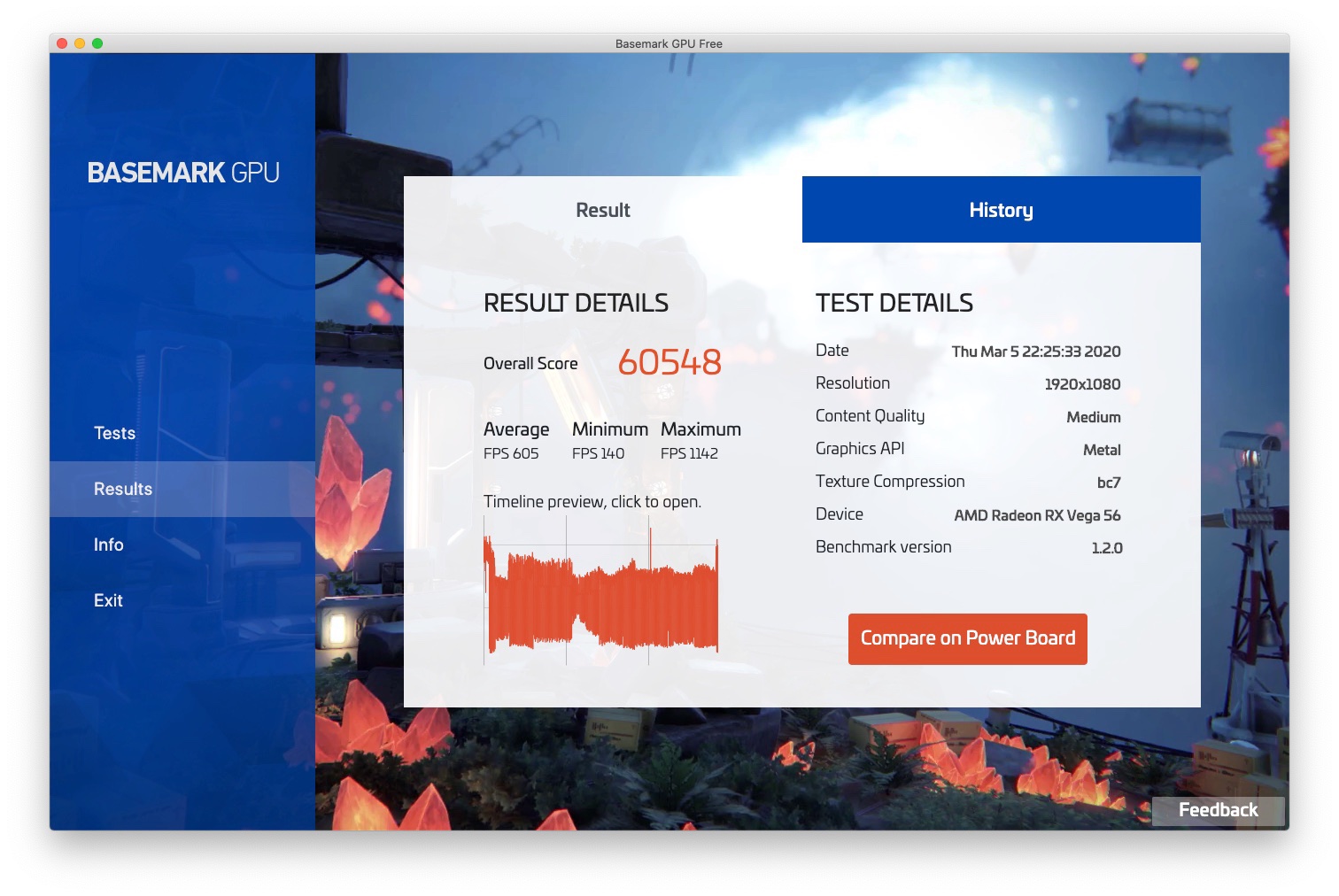Click the Texture Compression label
Image resolution: width=1339 pixels, height=896 pixels.
point(890,482)
